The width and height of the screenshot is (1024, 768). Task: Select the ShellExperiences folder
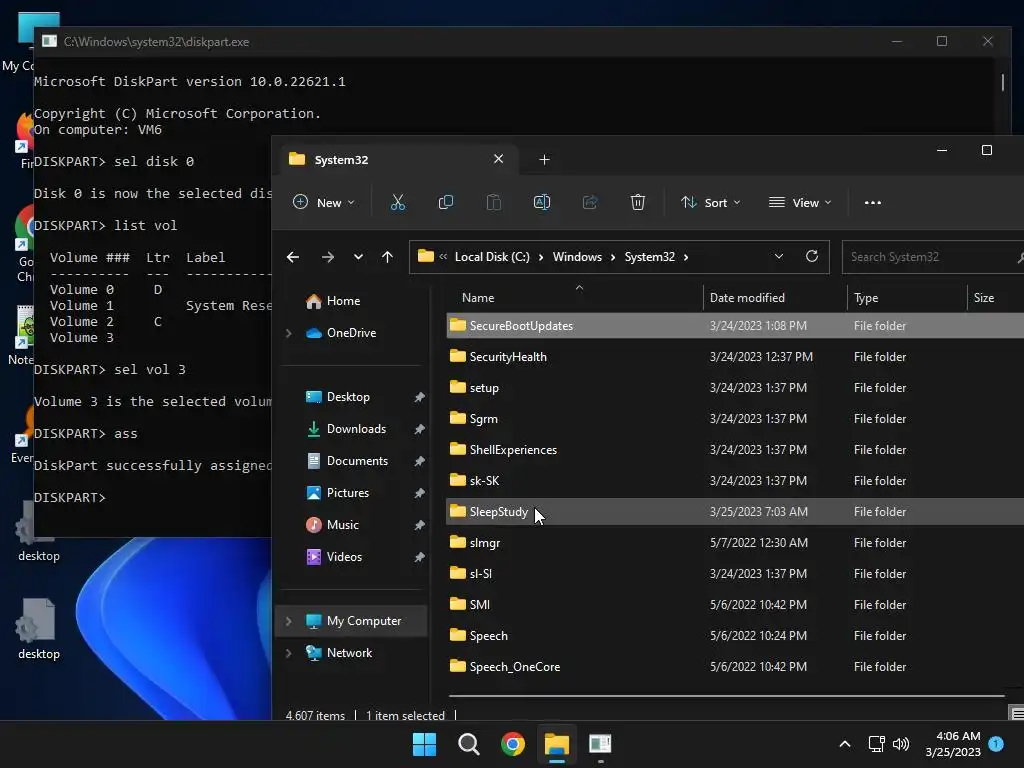tap(735, 450)
